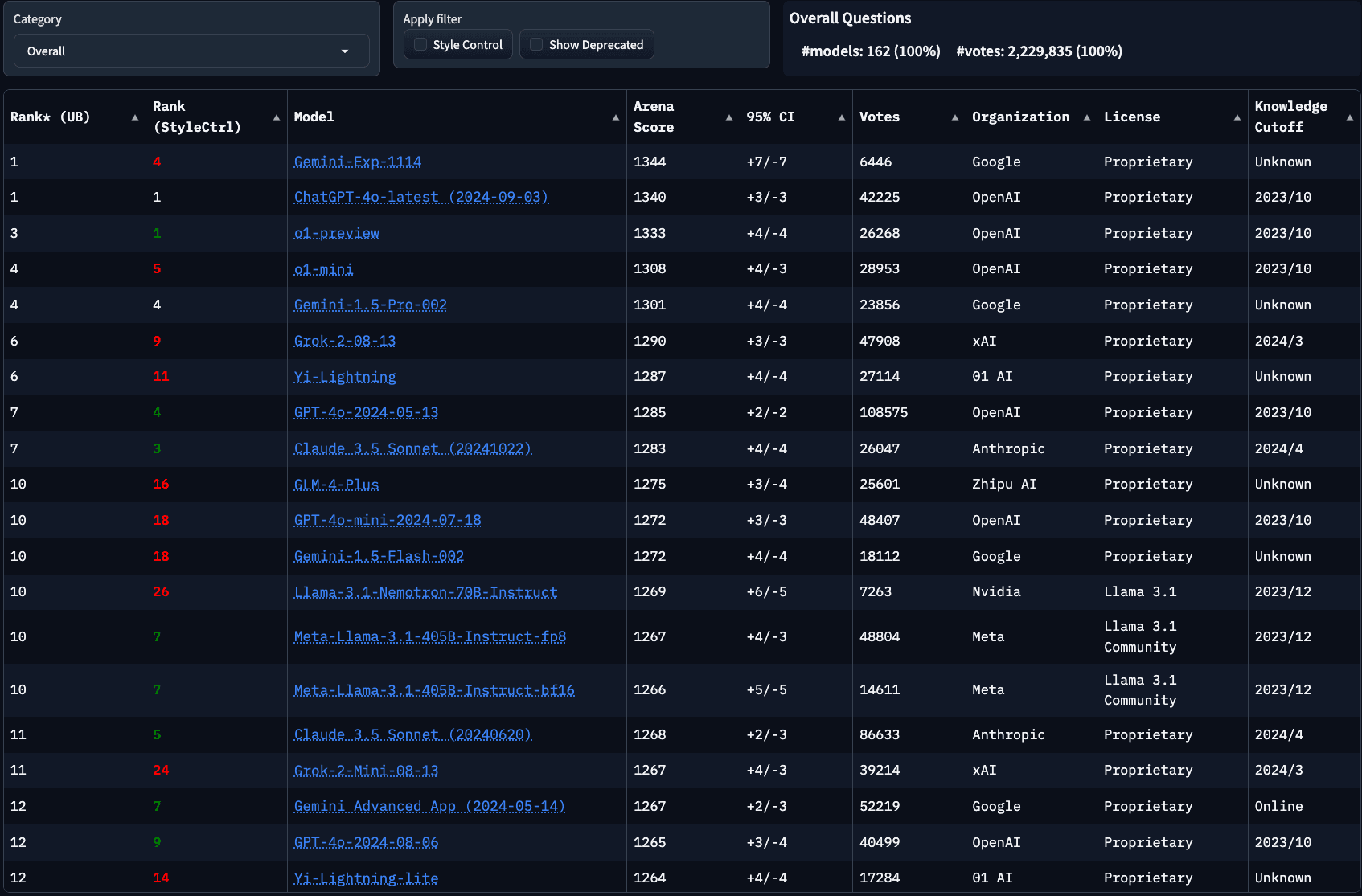
Task: Open Claude 3.5 Sonnet (20240620) link
Action: point(413,734)
